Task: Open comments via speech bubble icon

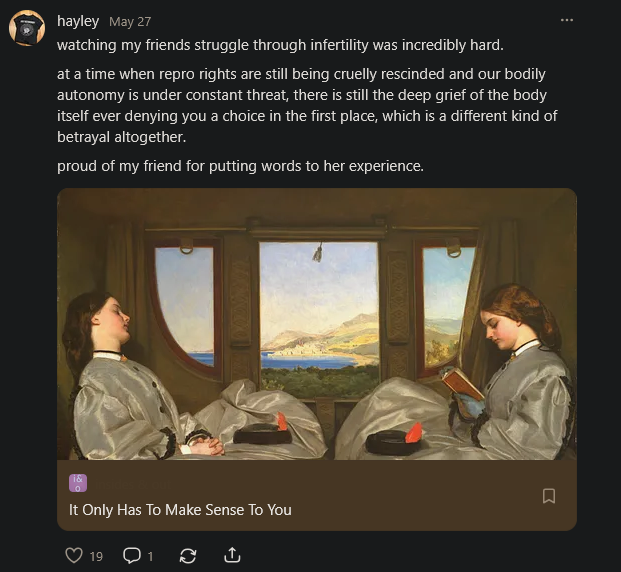Action: click(x=132, y=555)
